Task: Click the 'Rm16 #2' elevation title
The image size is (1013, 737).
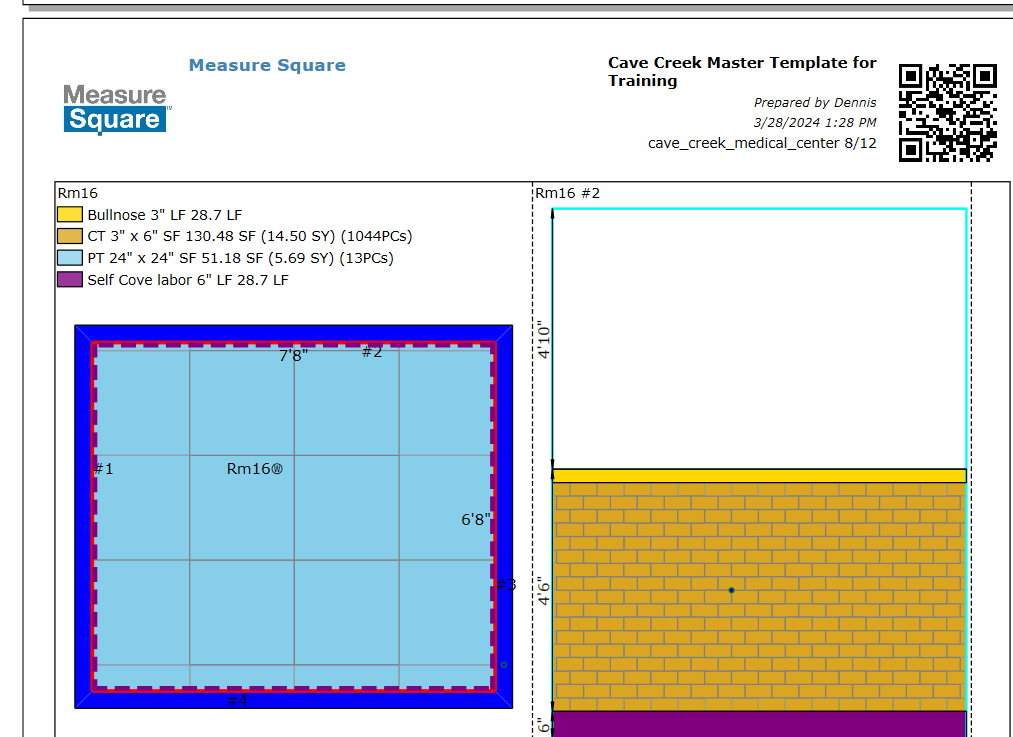Action: click(x=567, y=193)
